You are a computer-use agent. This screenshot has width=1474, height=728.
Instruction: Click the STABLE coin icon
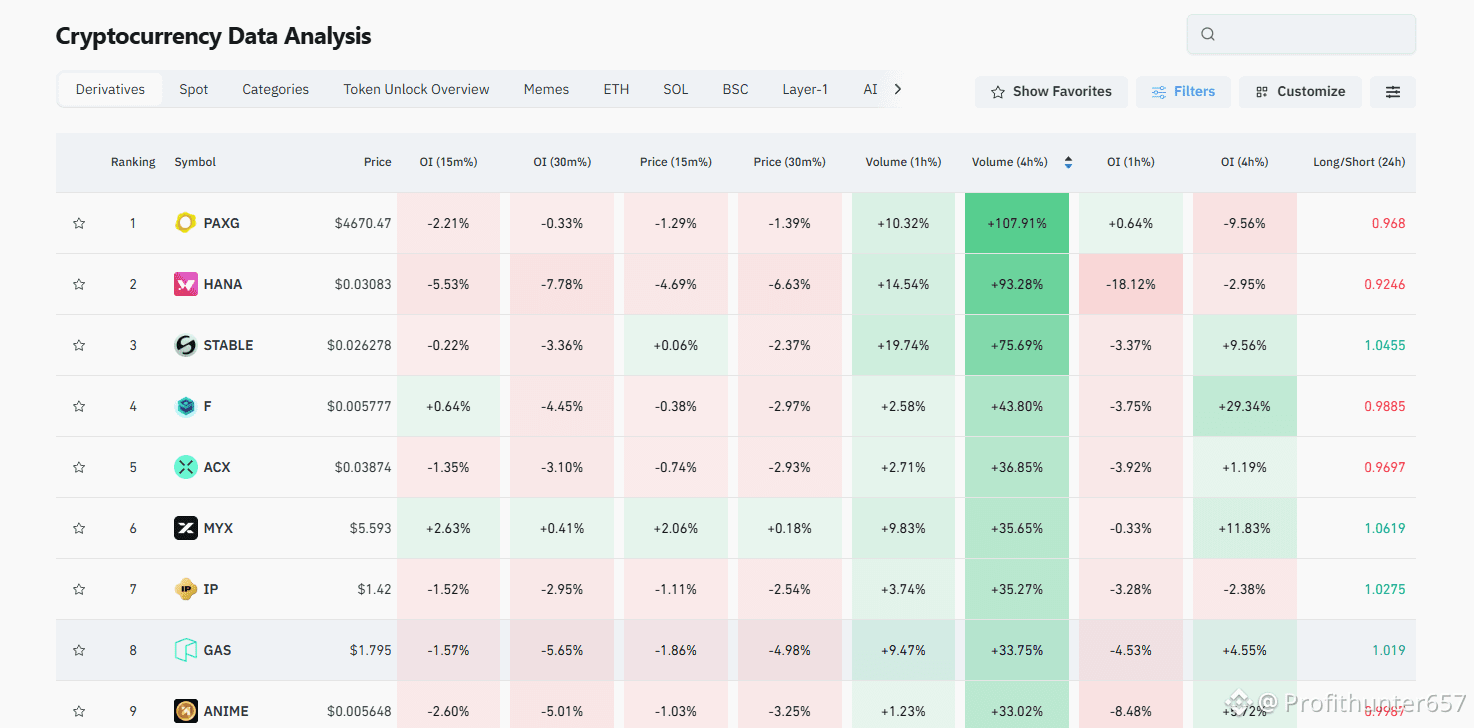[185, 345]
